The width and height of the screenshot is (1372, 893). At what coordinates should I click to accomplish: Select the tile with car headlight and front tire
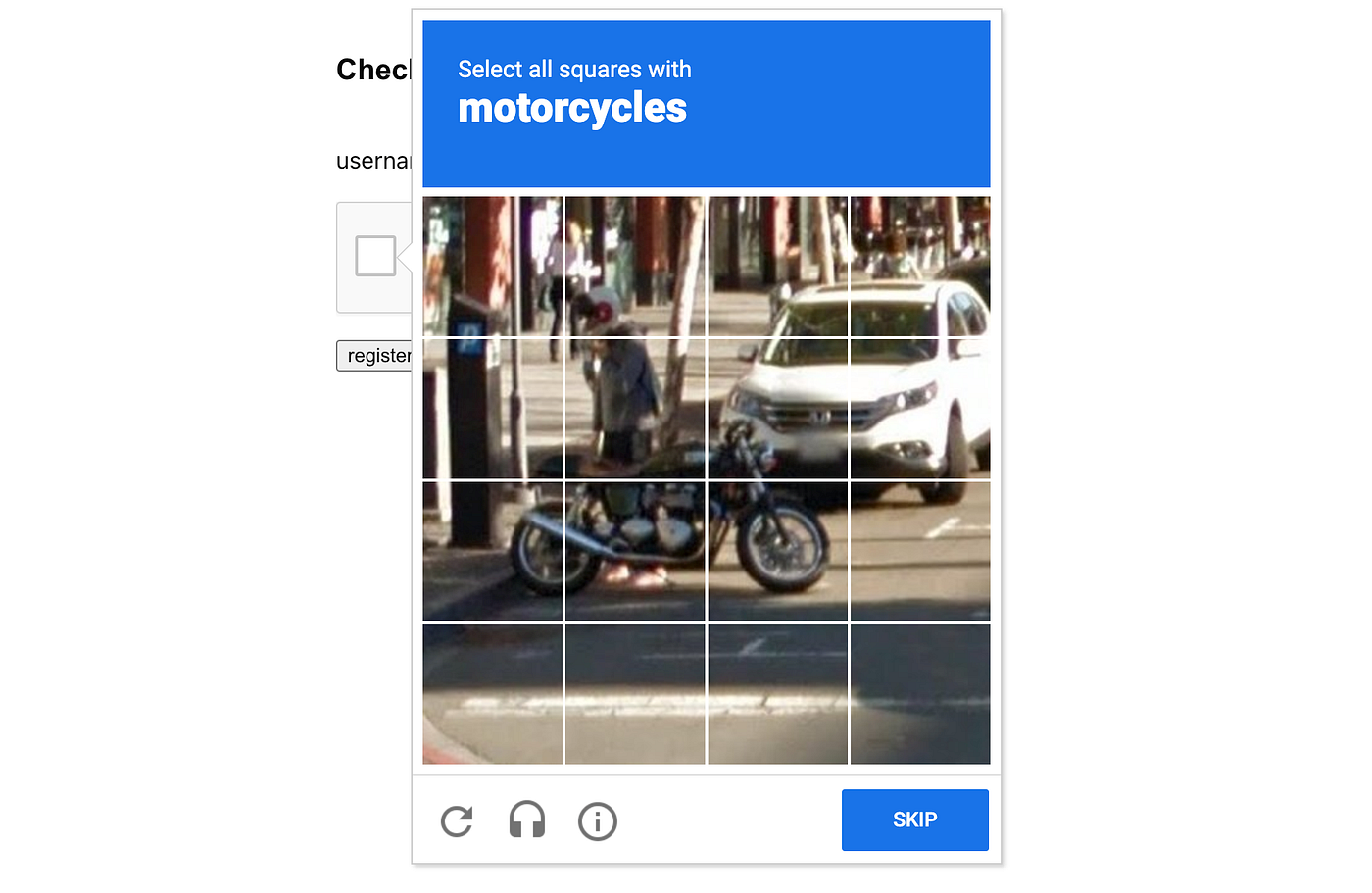pos(920,409)
